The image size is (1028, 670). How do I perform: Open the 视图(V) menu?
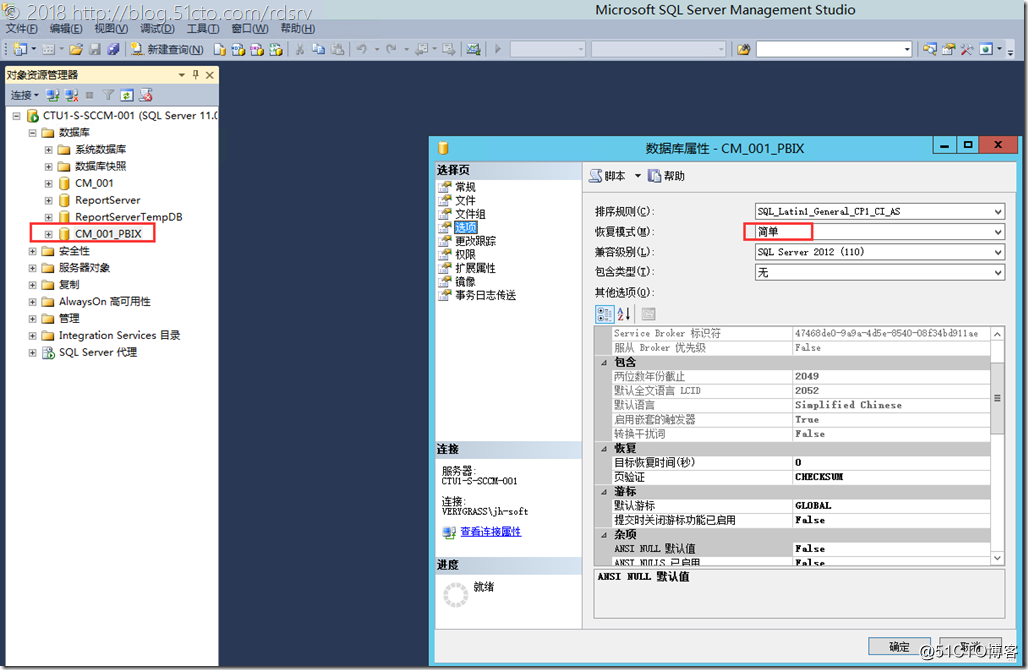click(110, 28)
